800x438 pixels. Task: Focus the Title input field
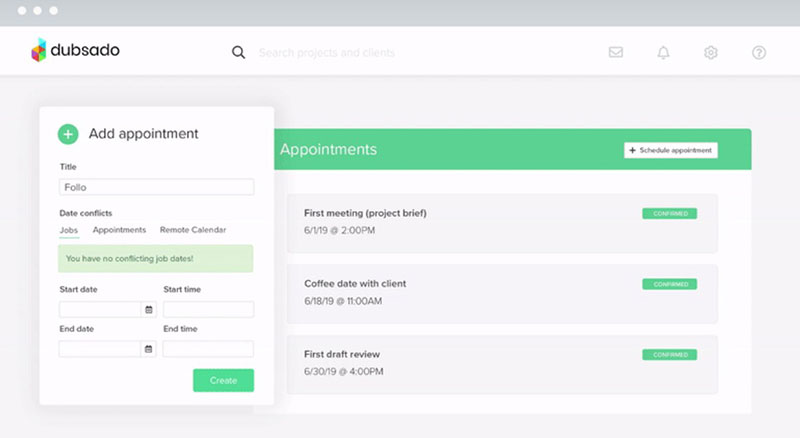pyautogui.click(x=156, y=187)
